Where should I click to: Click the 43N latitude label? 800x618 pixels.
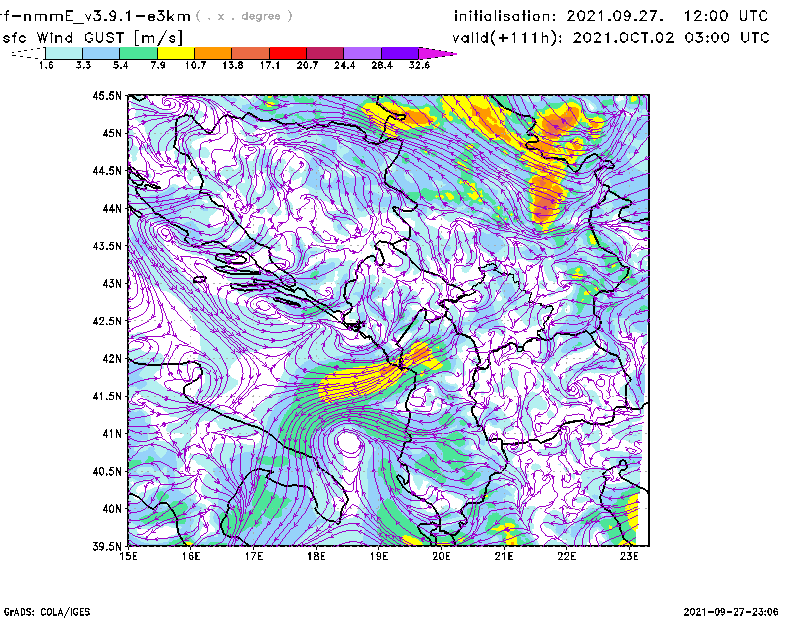coord(112,283)
